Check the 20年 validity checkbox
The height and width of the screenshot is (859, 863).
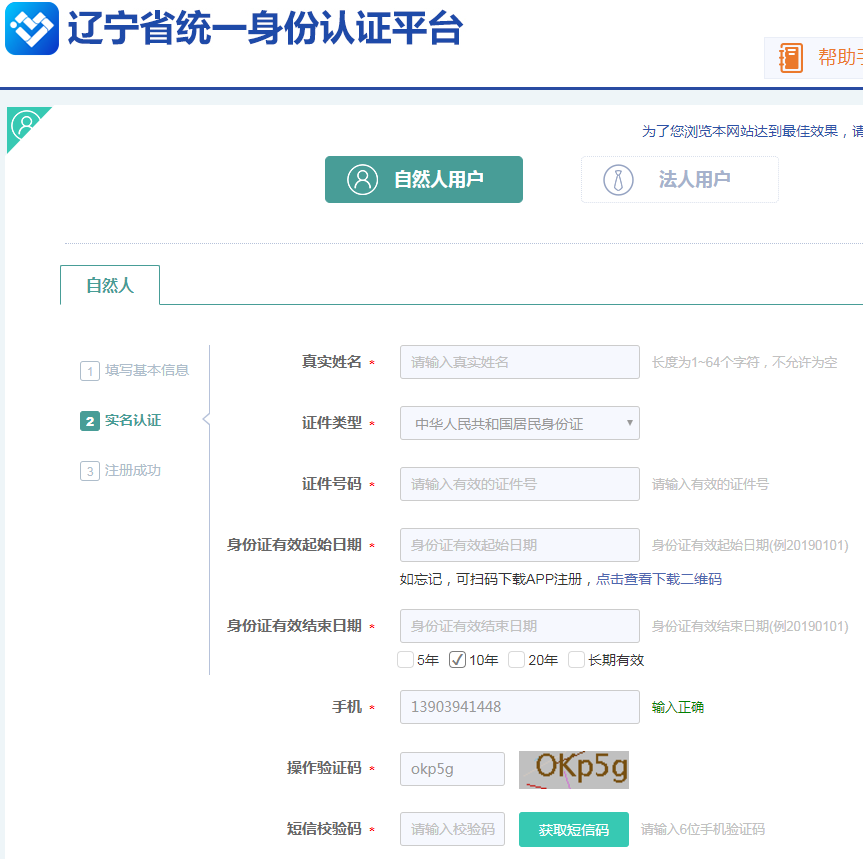click(516, 659)
